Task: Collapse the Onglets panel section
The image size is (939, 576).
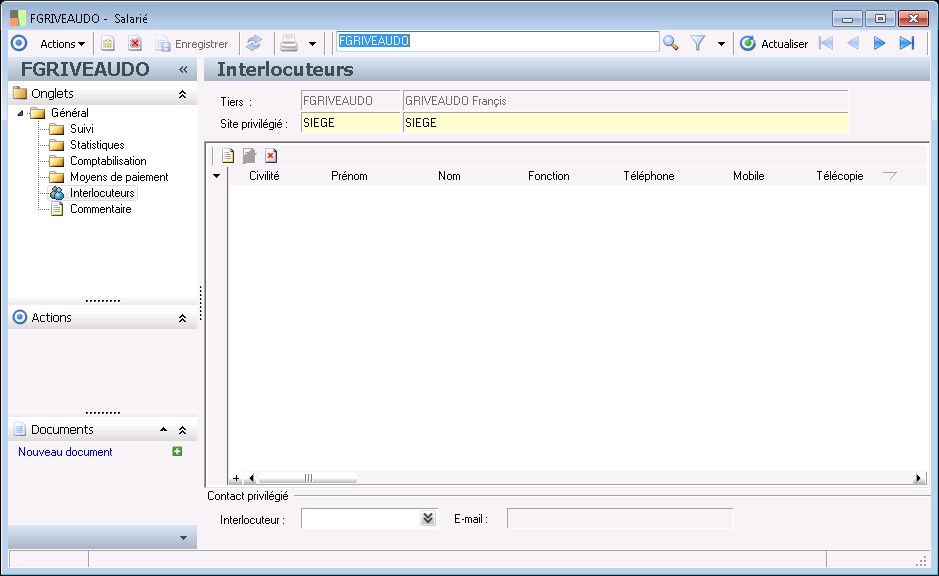Action: 182,94
